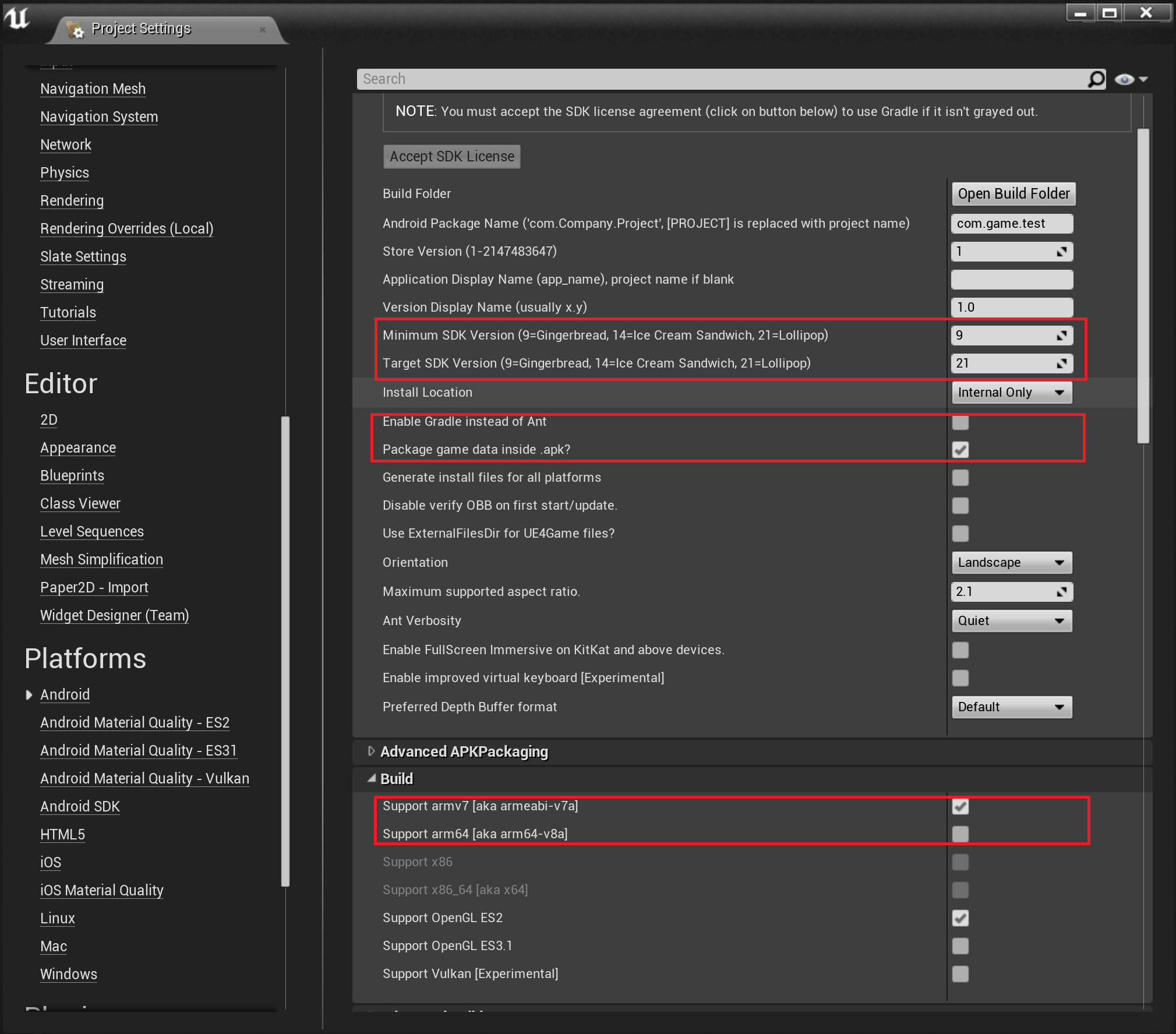The image size is (1176, 1034).
Task: Open Android SDK settings page
Action: point(80,806)
